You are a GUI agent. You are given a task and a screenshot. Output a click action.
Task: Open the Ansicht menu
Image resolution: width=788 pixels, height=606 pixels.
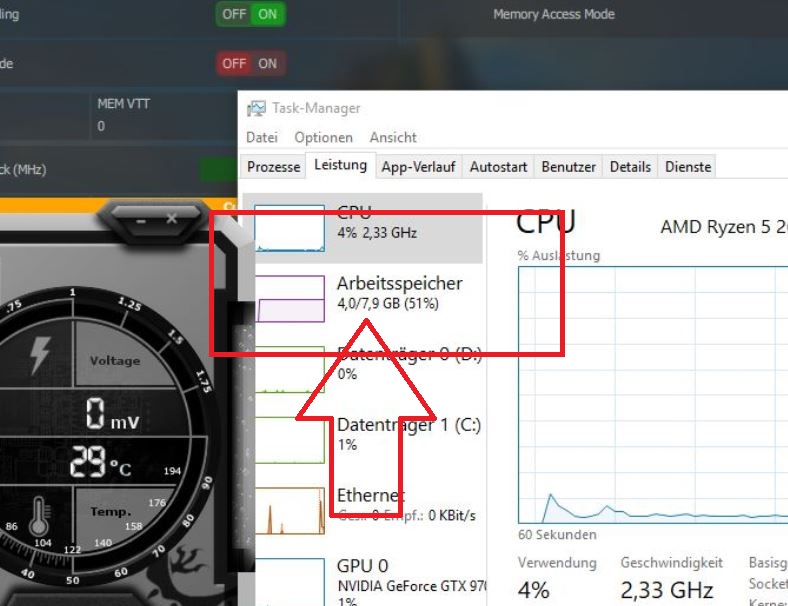pyautogui.click(x=393, y=137)
